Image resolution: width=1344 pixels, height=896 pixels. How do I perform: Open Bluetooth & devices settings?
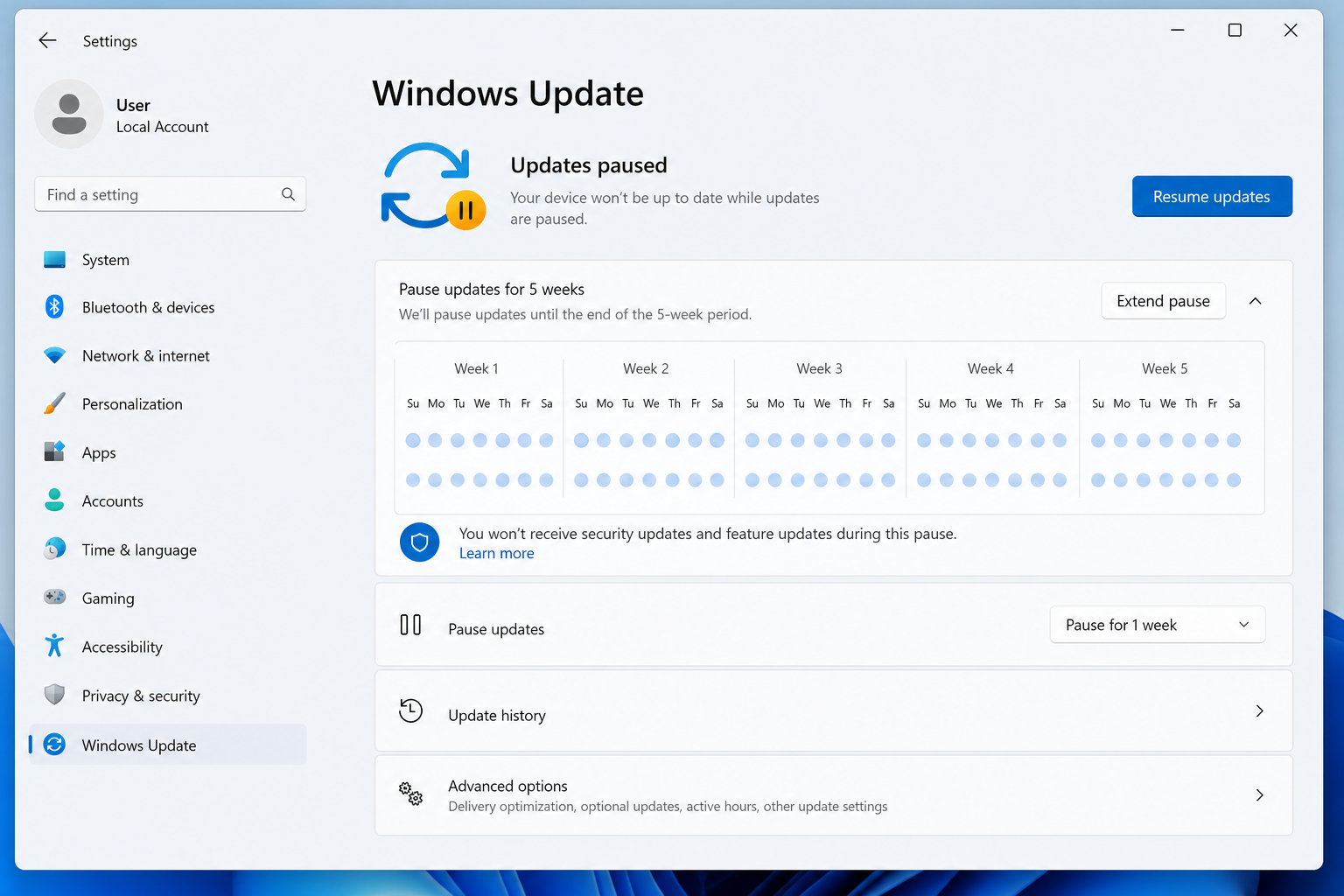[168, 307]
